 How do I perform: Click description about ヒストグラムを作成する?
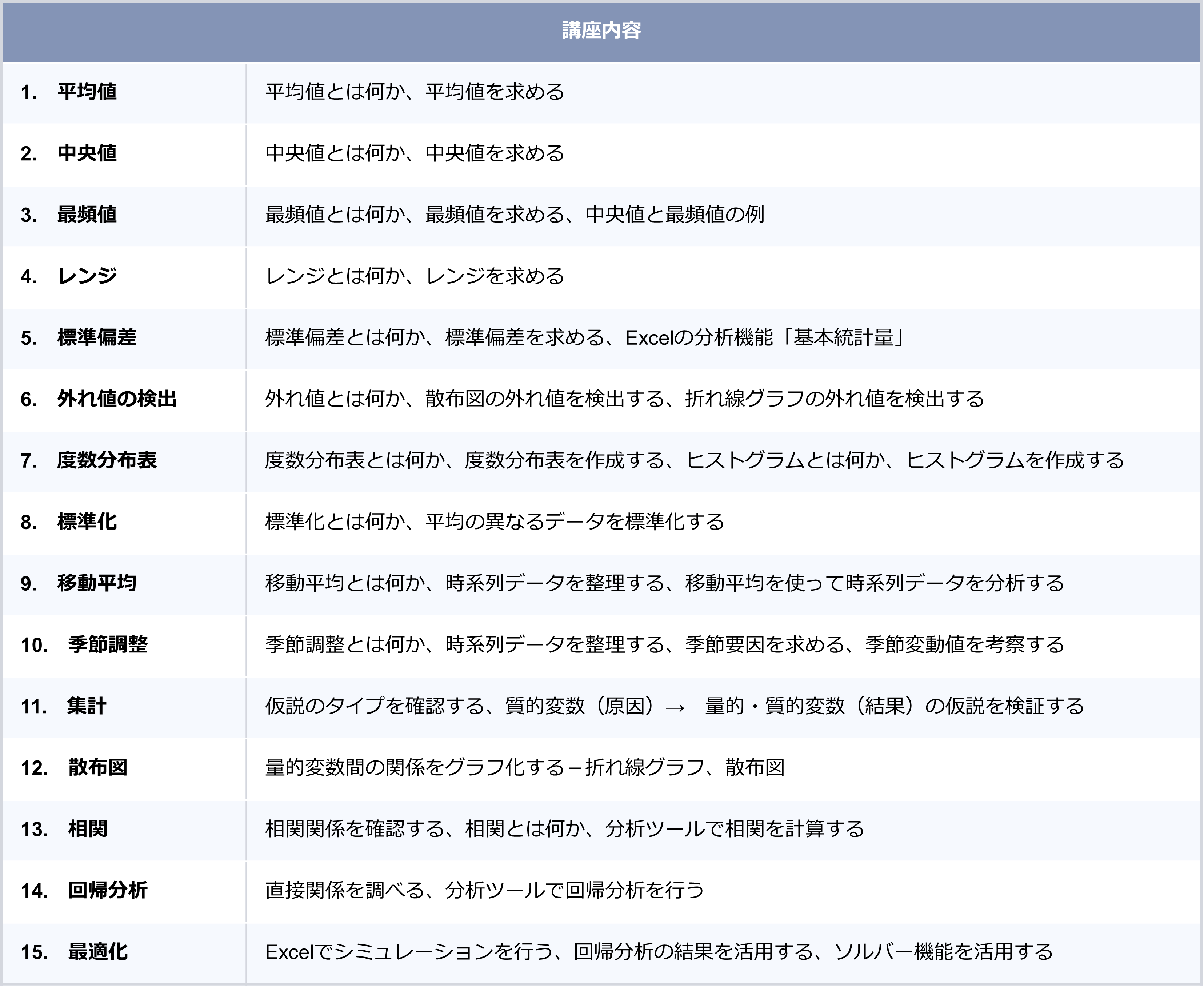[694, 460]
